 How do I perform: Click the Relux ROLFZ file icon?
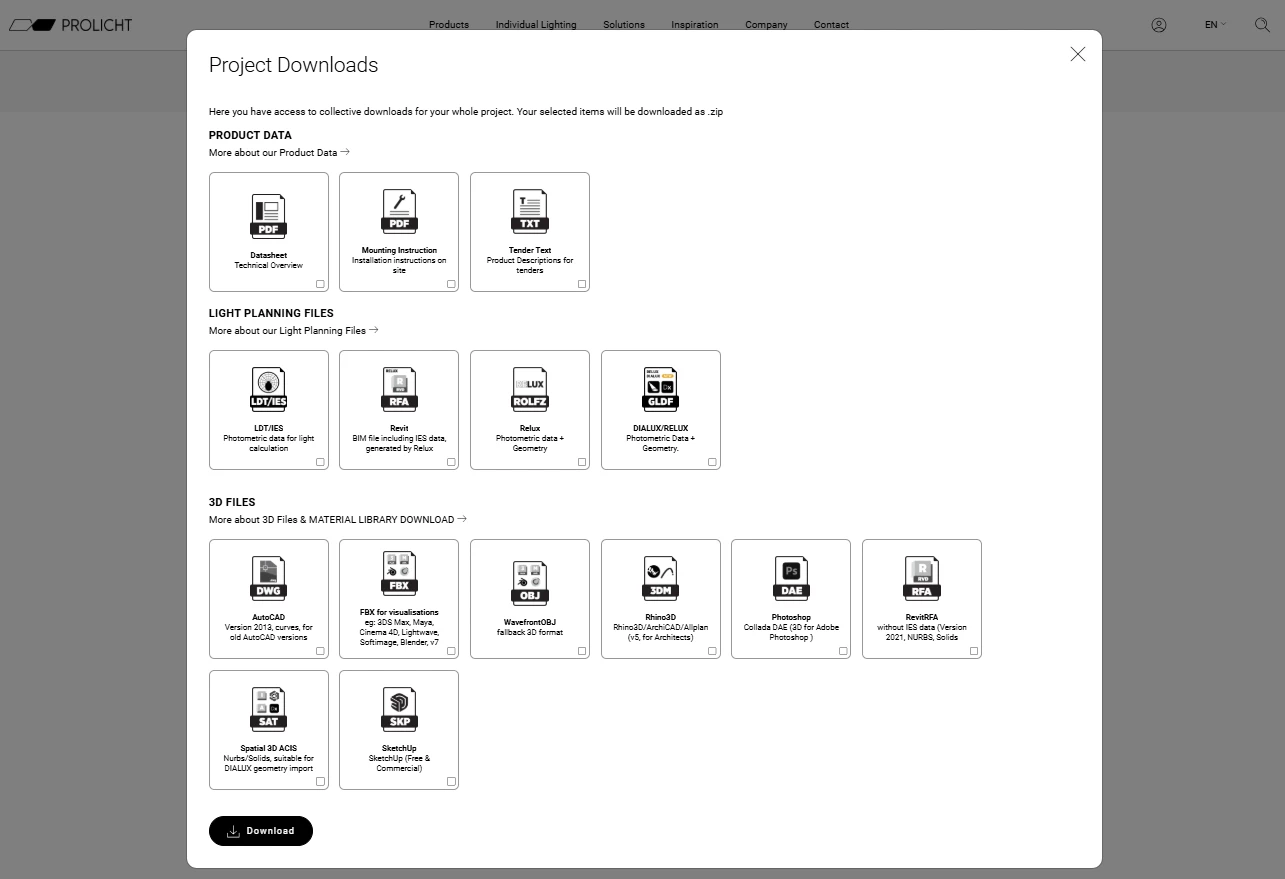[529, 389]
